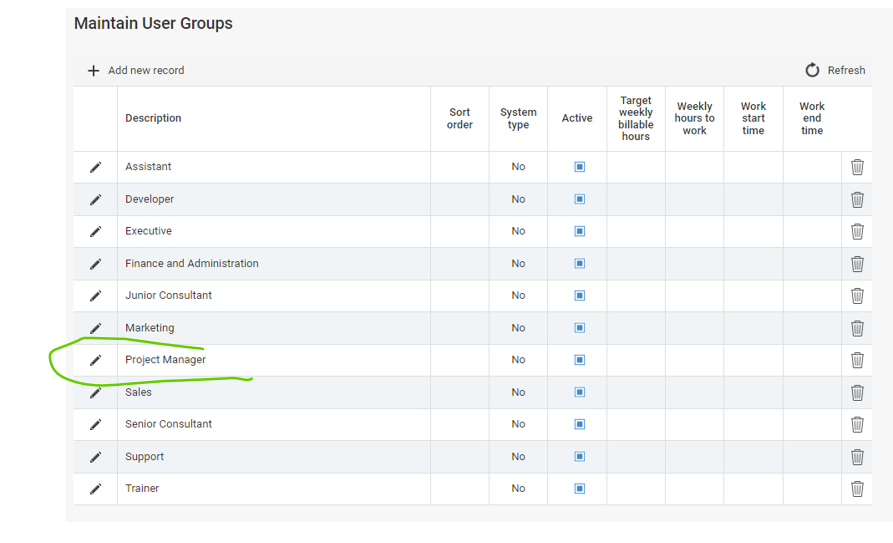The image size is (893, 543).
Task: Delete the Assistant group using trash icon
Action: (857, 167)
